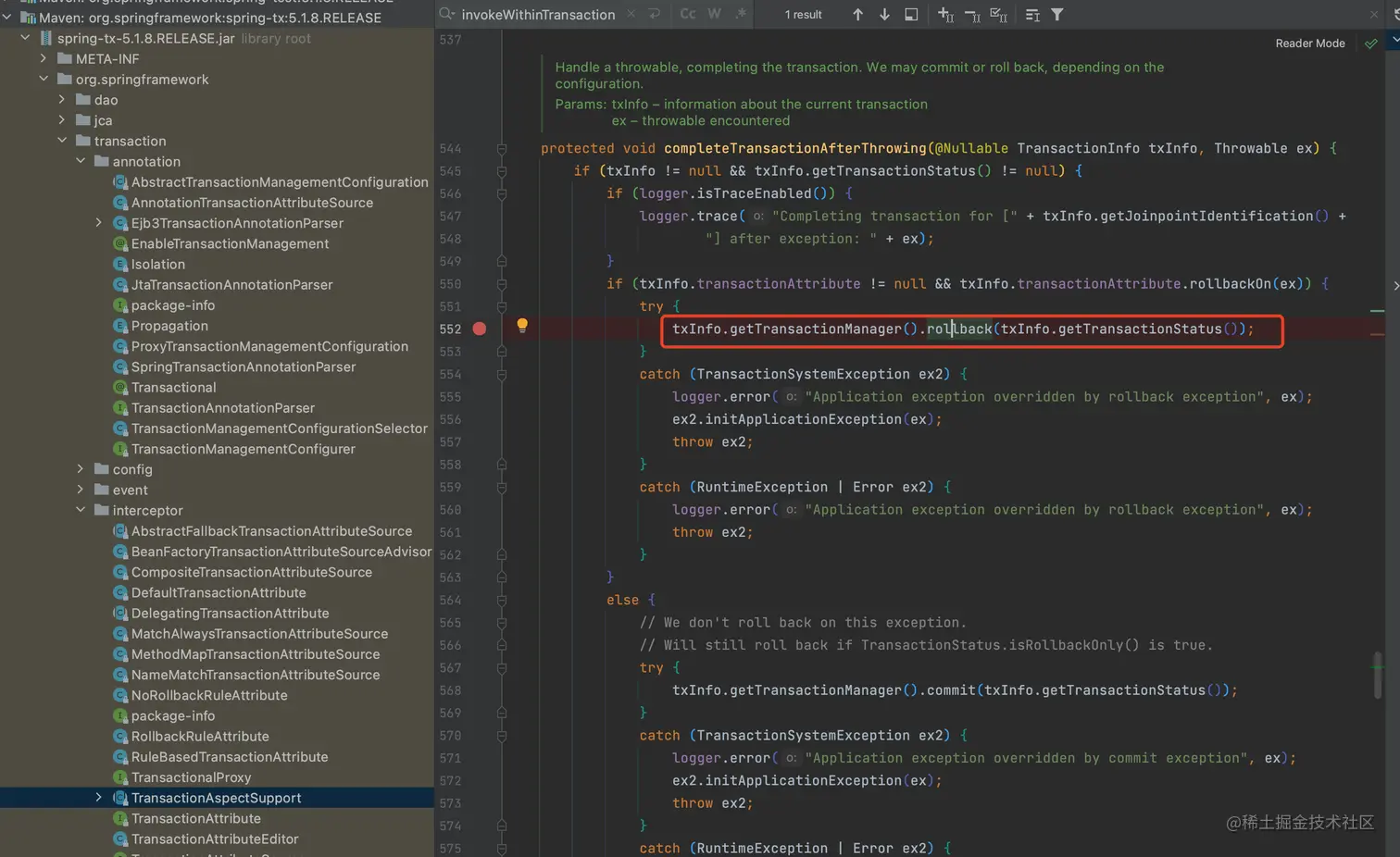Image resolution: width=1400 pixels, height=857 pixels.
Task: Click the completeTransactionAfterThrowing method name
Action: [794, 149]
